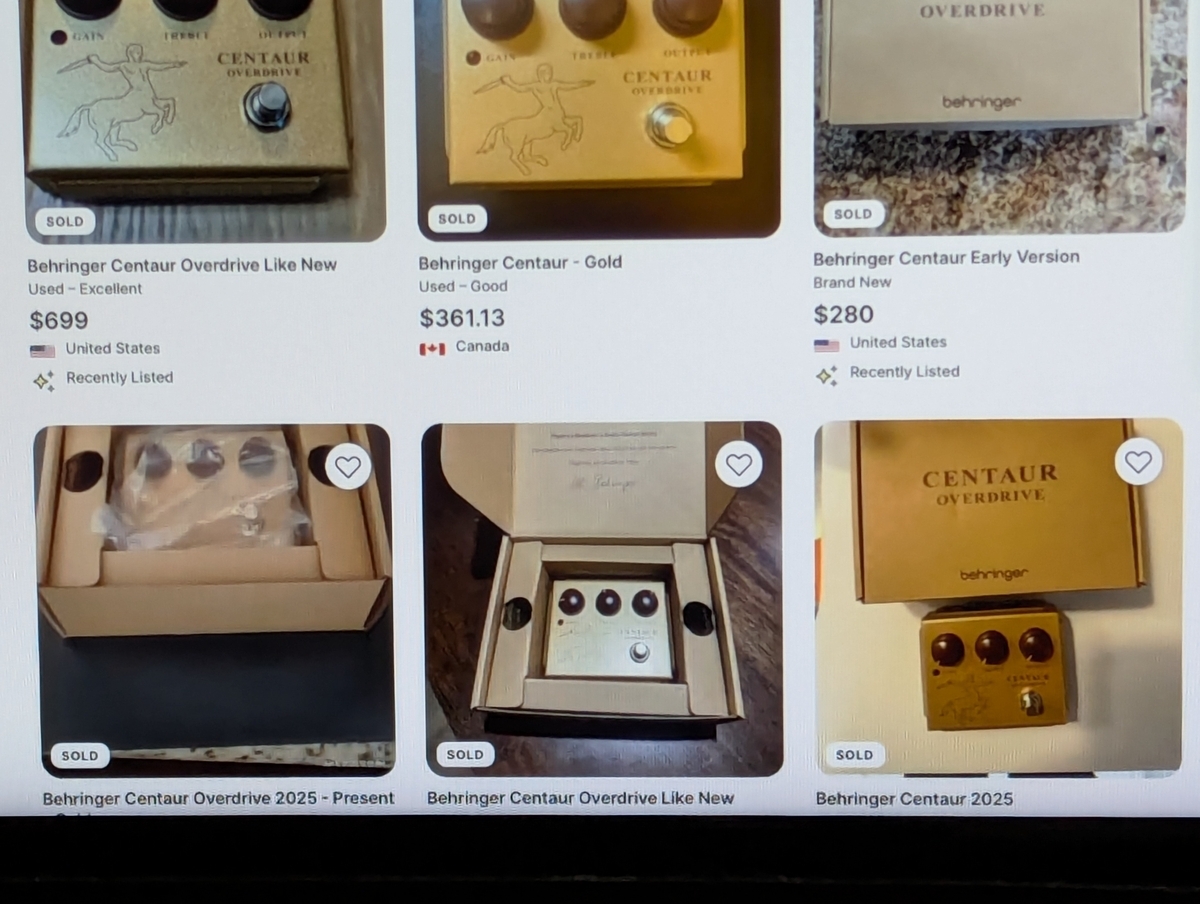Click the US flag under the $699 price
This screenshot has height=904, width=1200.
[42, 351]
